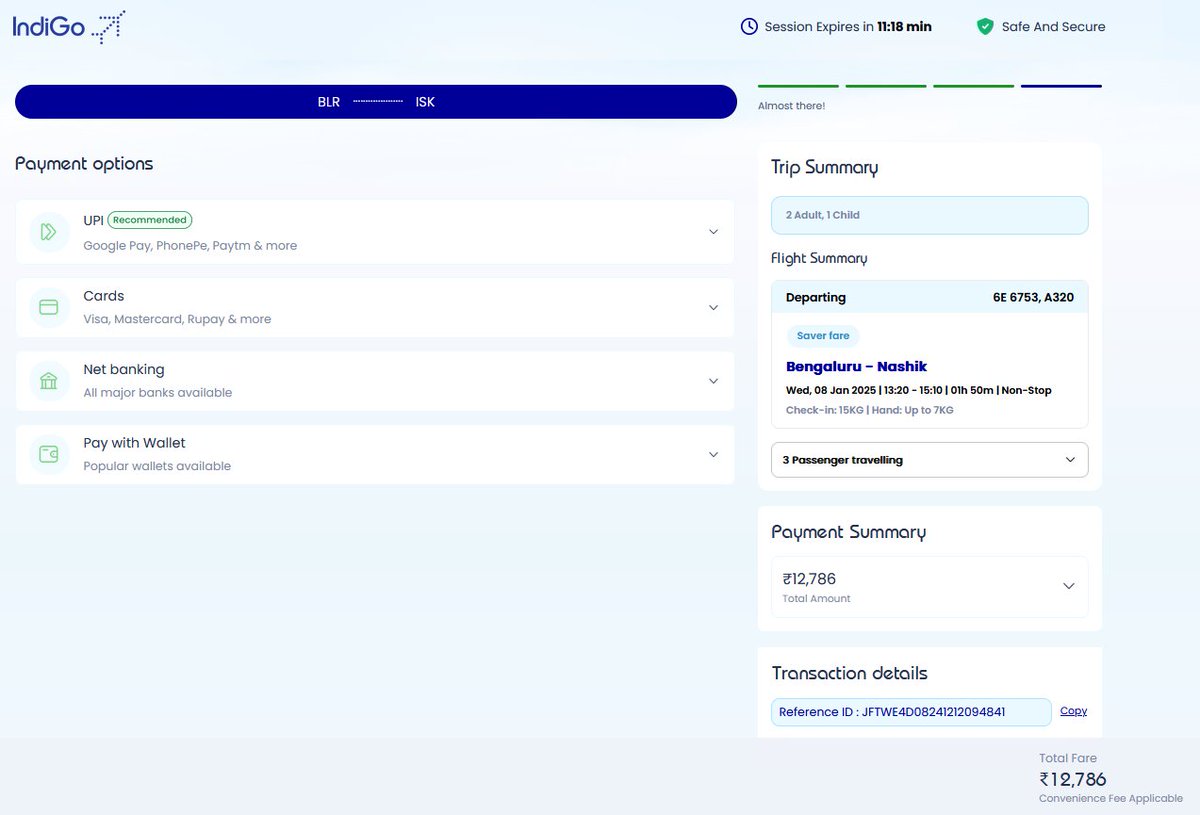1200x815 pixels.
Task: Click the Payment options heading
Action: [84, 164]
